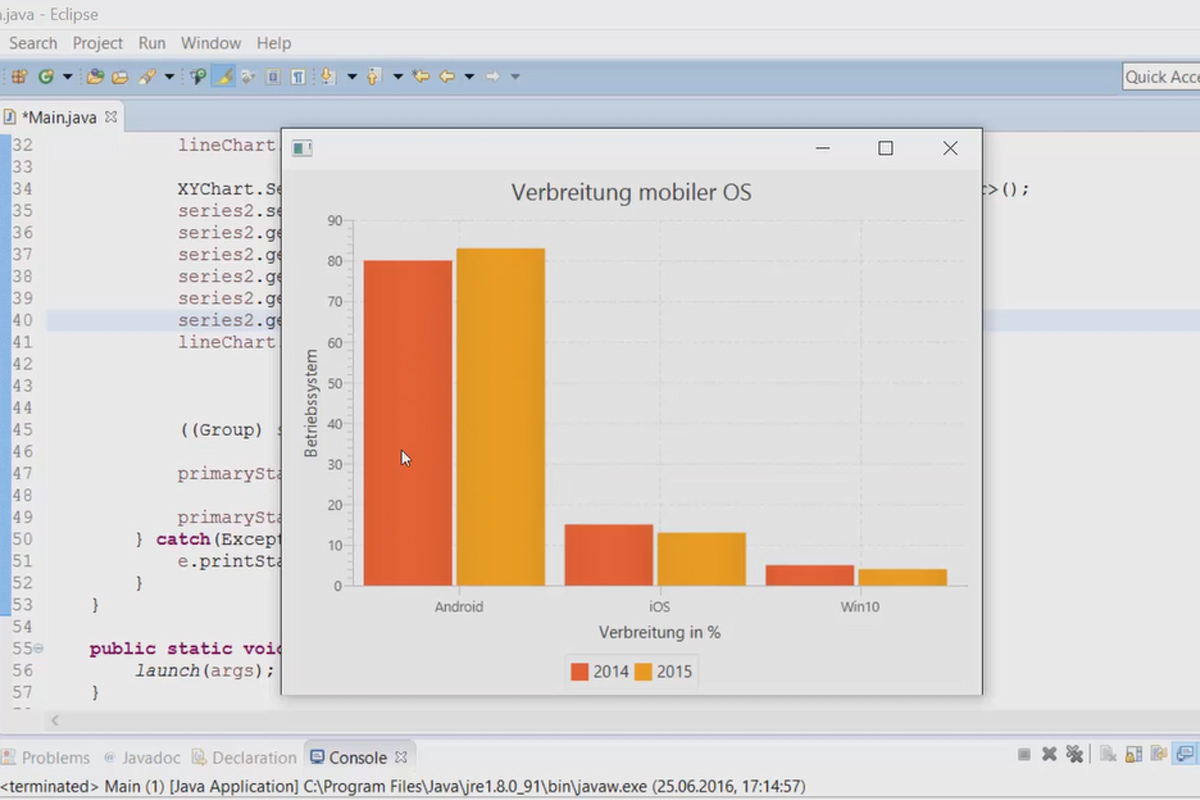Open the Search icon dropdown arrow

(x=169, y=77)
